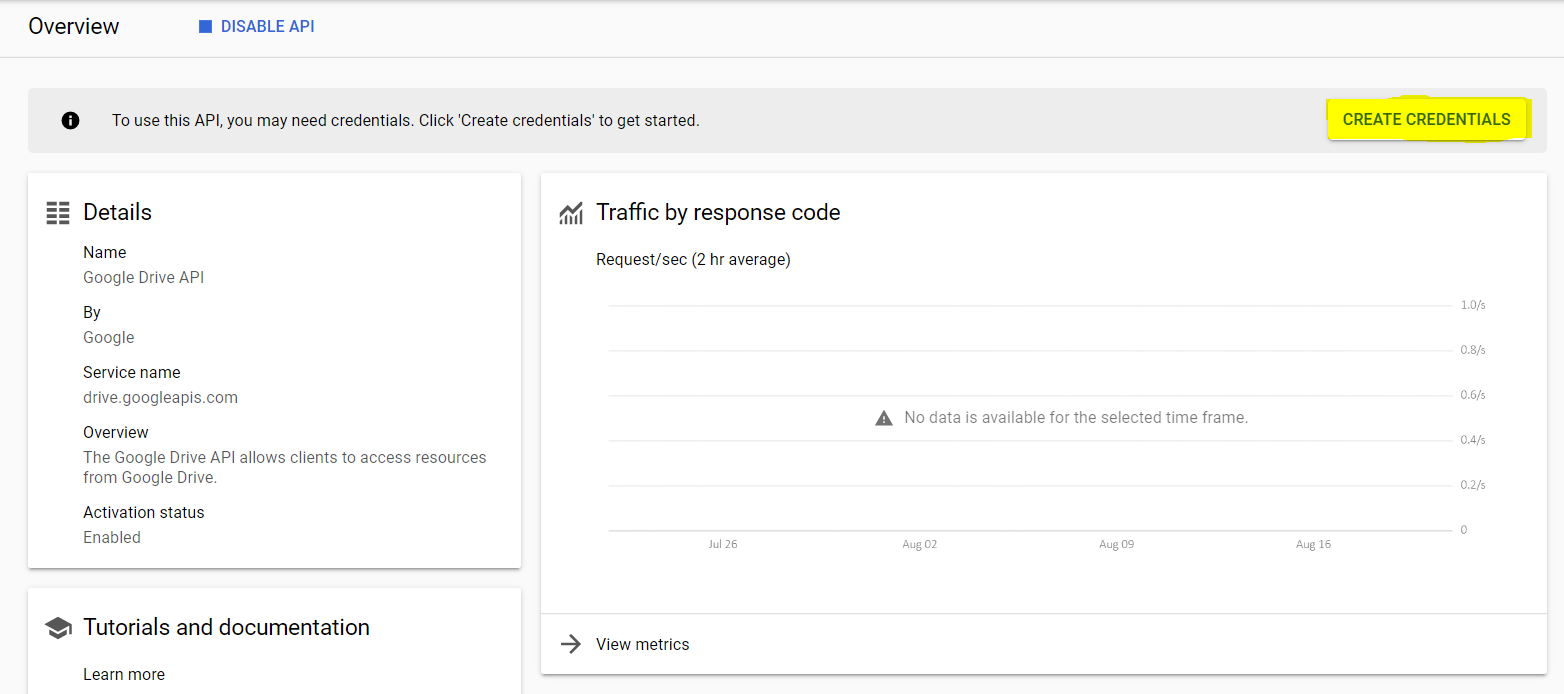Click the warning triangle icon in chart

884,418
